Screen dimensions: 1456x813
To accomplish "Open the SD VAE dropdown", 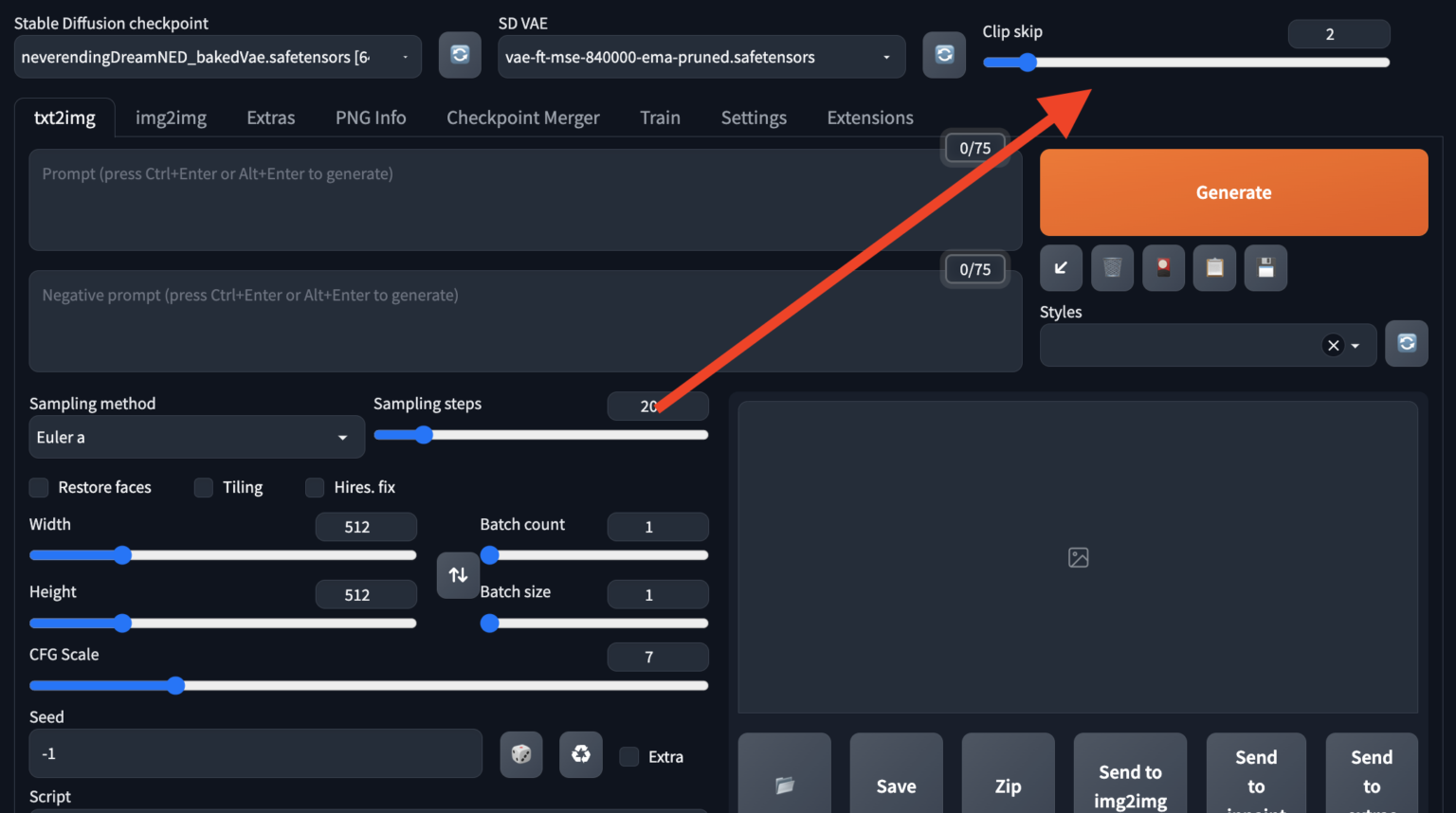I will pos(701,58).
